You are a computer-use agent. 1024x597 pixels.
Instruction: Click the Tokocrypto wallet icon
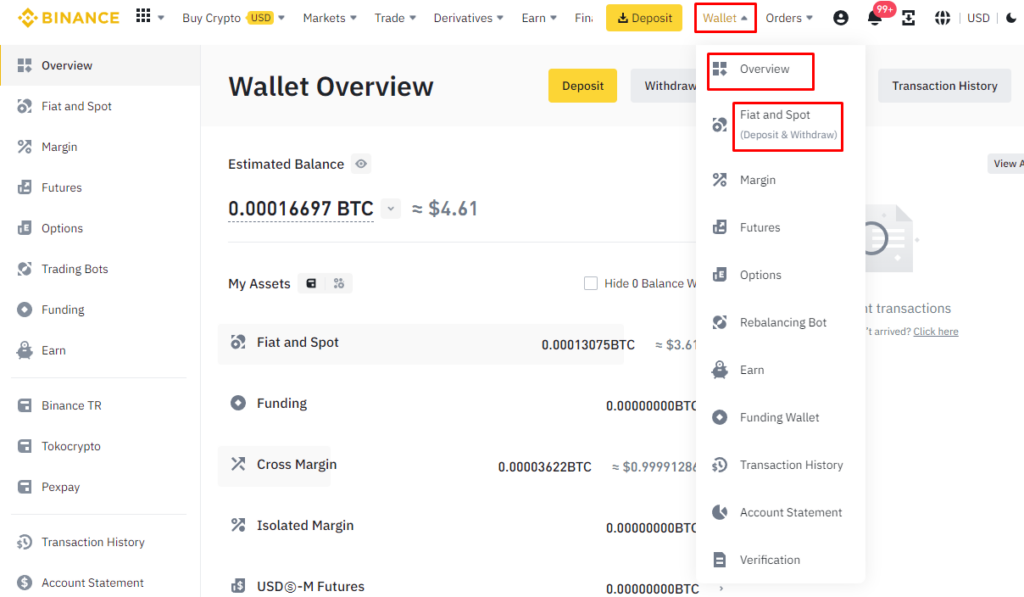pos(24,446)
